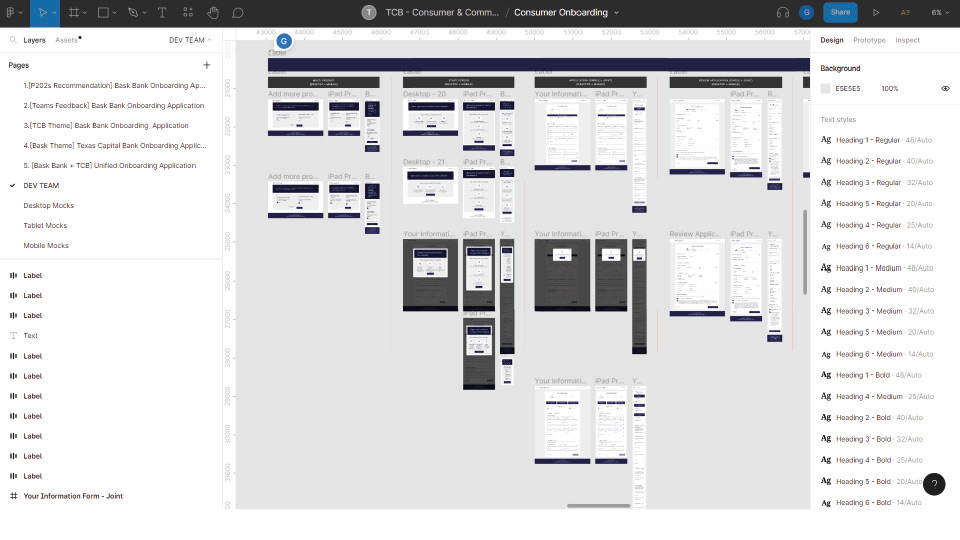
Task: Select the Hand tool
Action: click(x=213, y=13)
